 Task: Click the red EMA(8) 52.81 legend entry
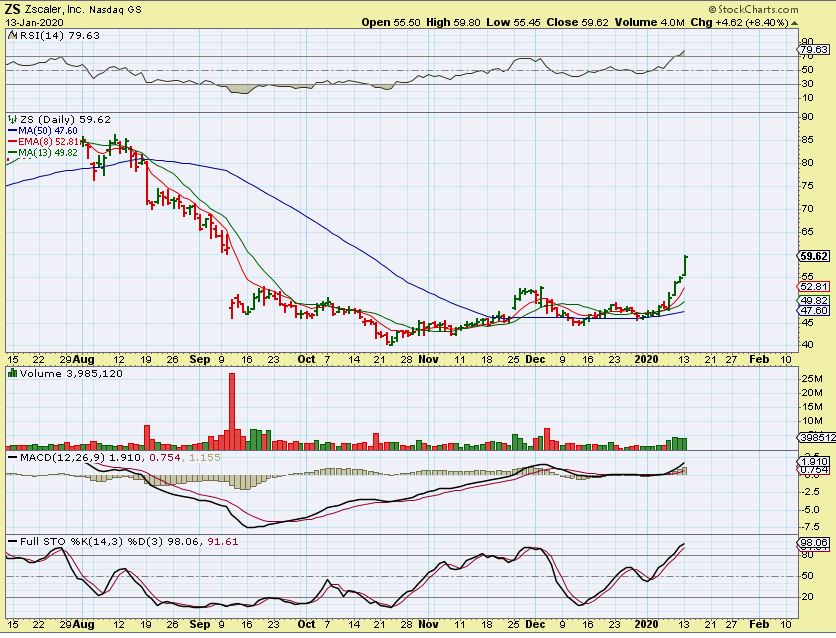[x=43, y=142]
